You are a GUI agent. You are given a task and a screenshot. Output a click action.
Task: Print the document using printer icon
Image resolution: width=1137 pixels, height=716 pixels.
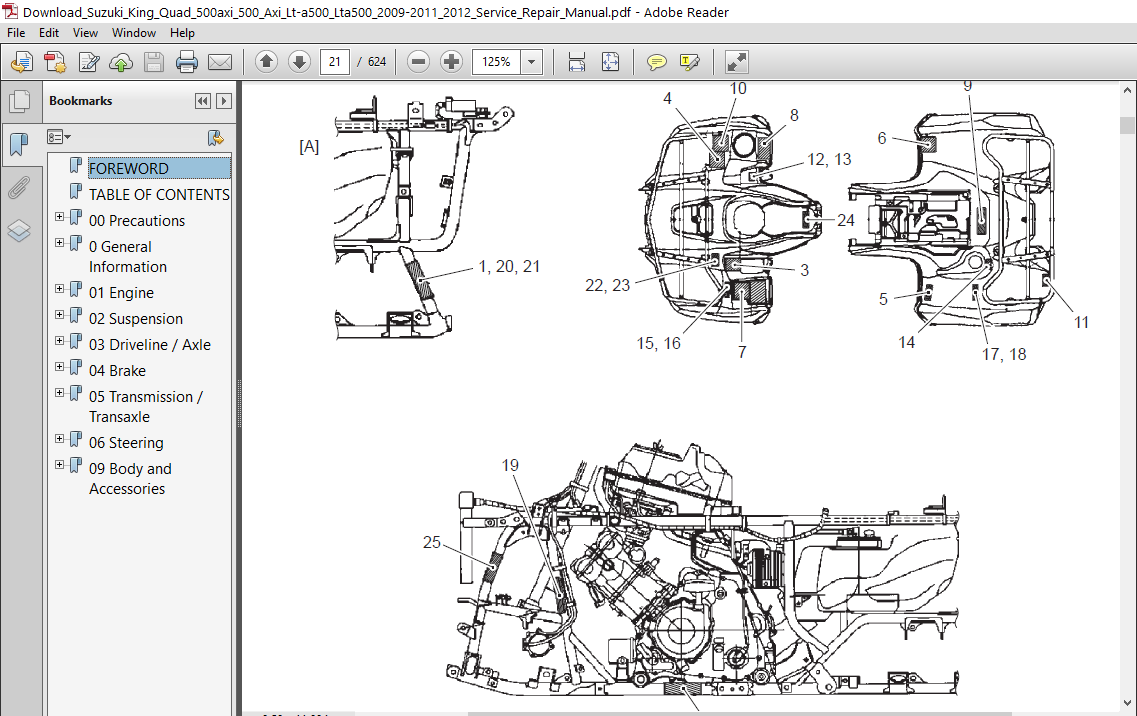tap(186, 62)
